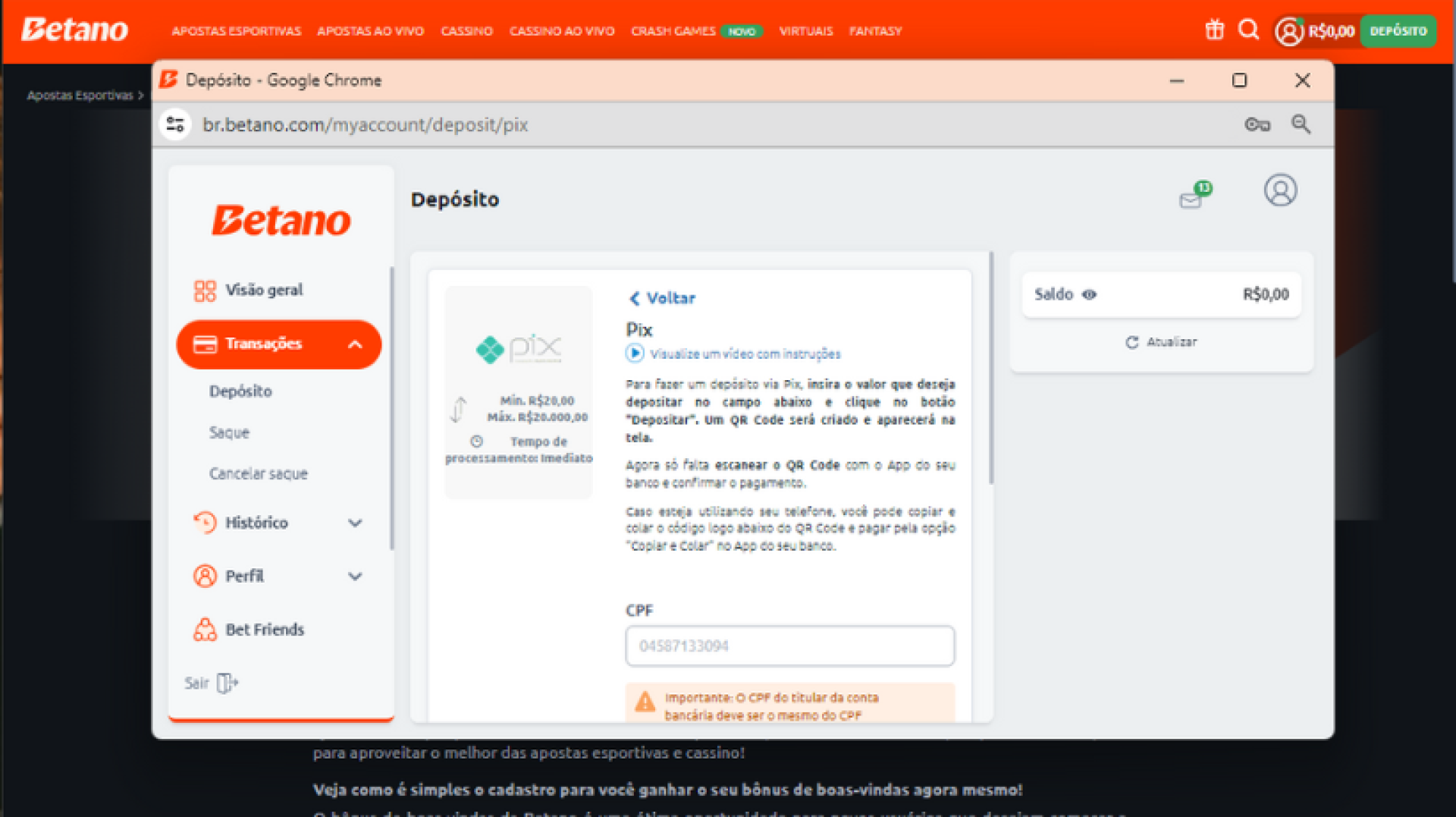Click the password key icon in address bar

[x=1257, y=124]
